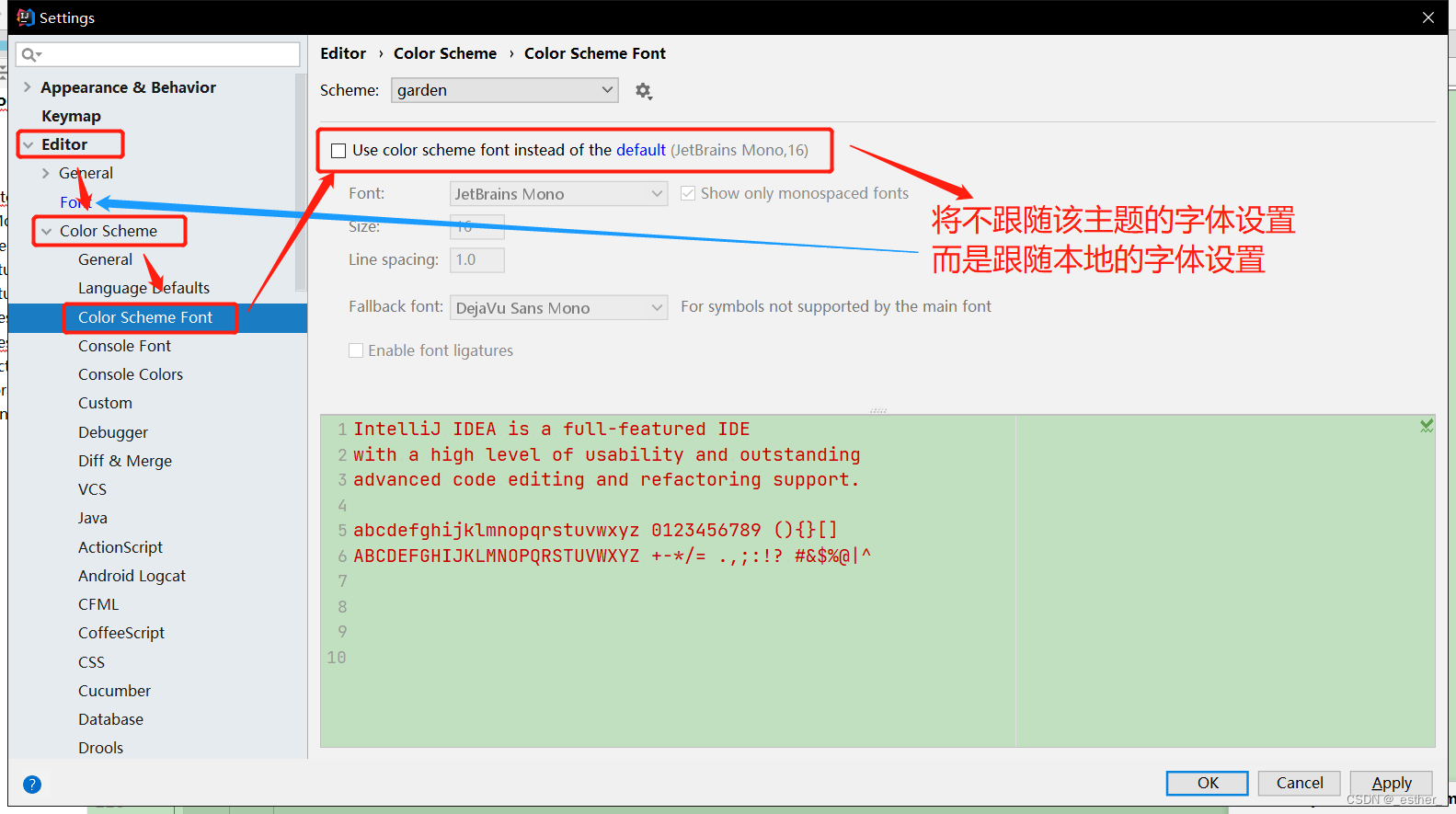Viewport: 1456px width, 814px height.
Task: Click the Cancel button
Action: point(1300,783)
